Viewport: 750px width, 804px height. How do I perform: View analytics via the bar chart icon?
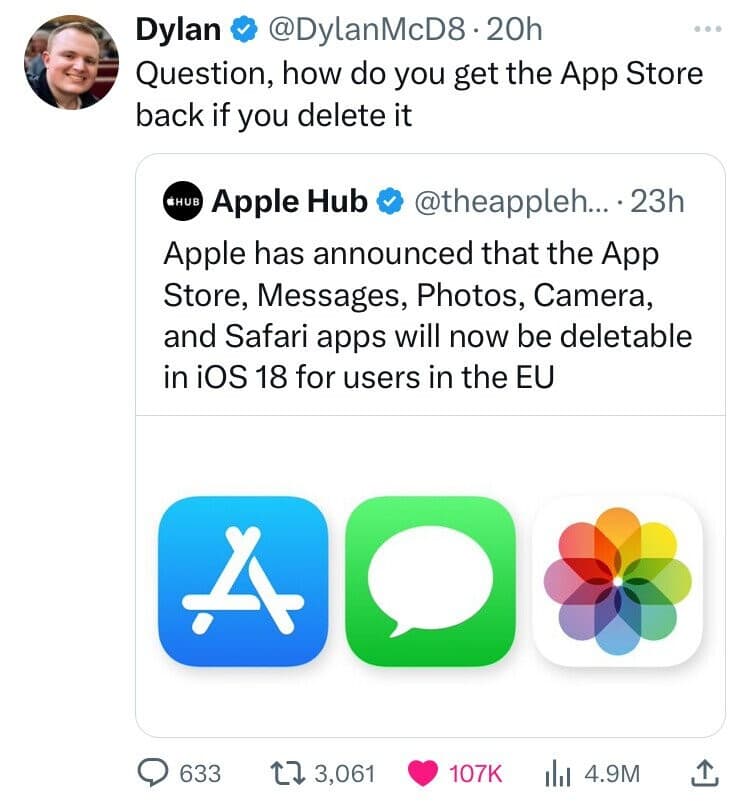coord(558,774)
